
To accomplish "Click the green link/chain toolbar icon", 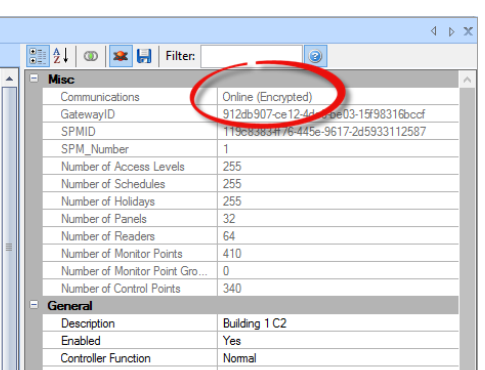I will click(90, 56).
